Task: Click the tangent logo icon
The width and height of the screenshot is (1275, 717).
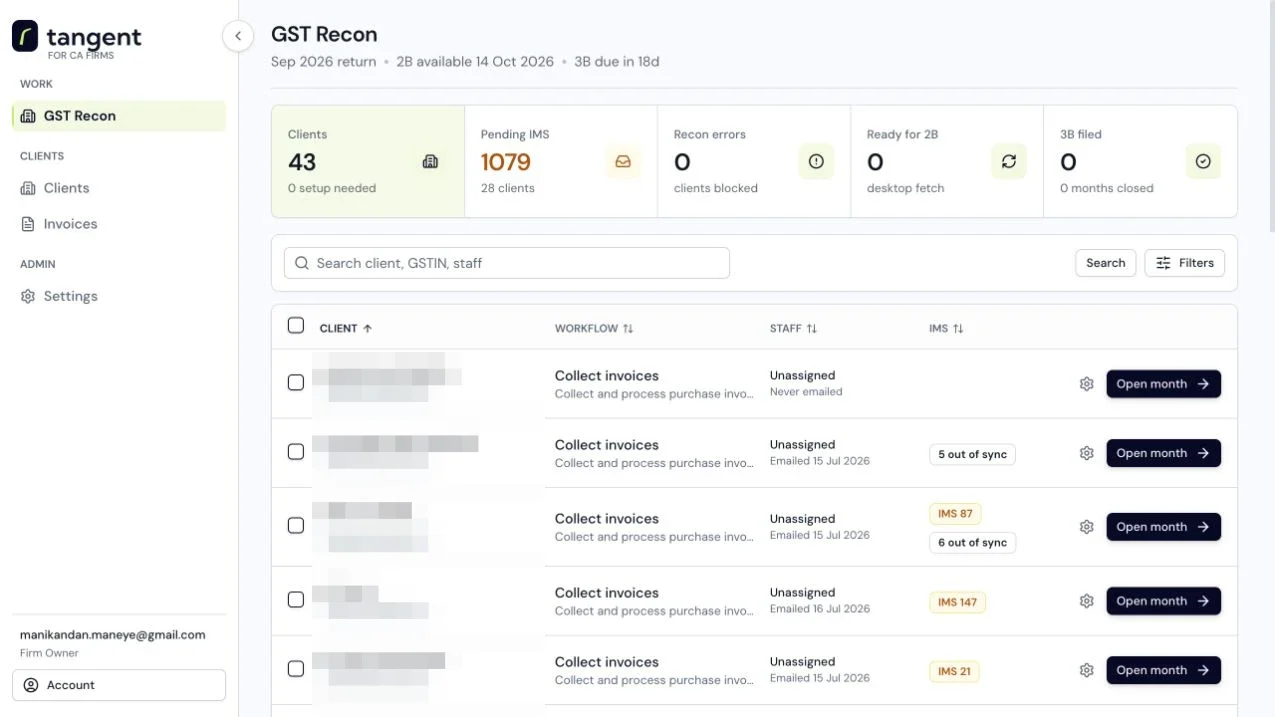Action: pos(25,36)
